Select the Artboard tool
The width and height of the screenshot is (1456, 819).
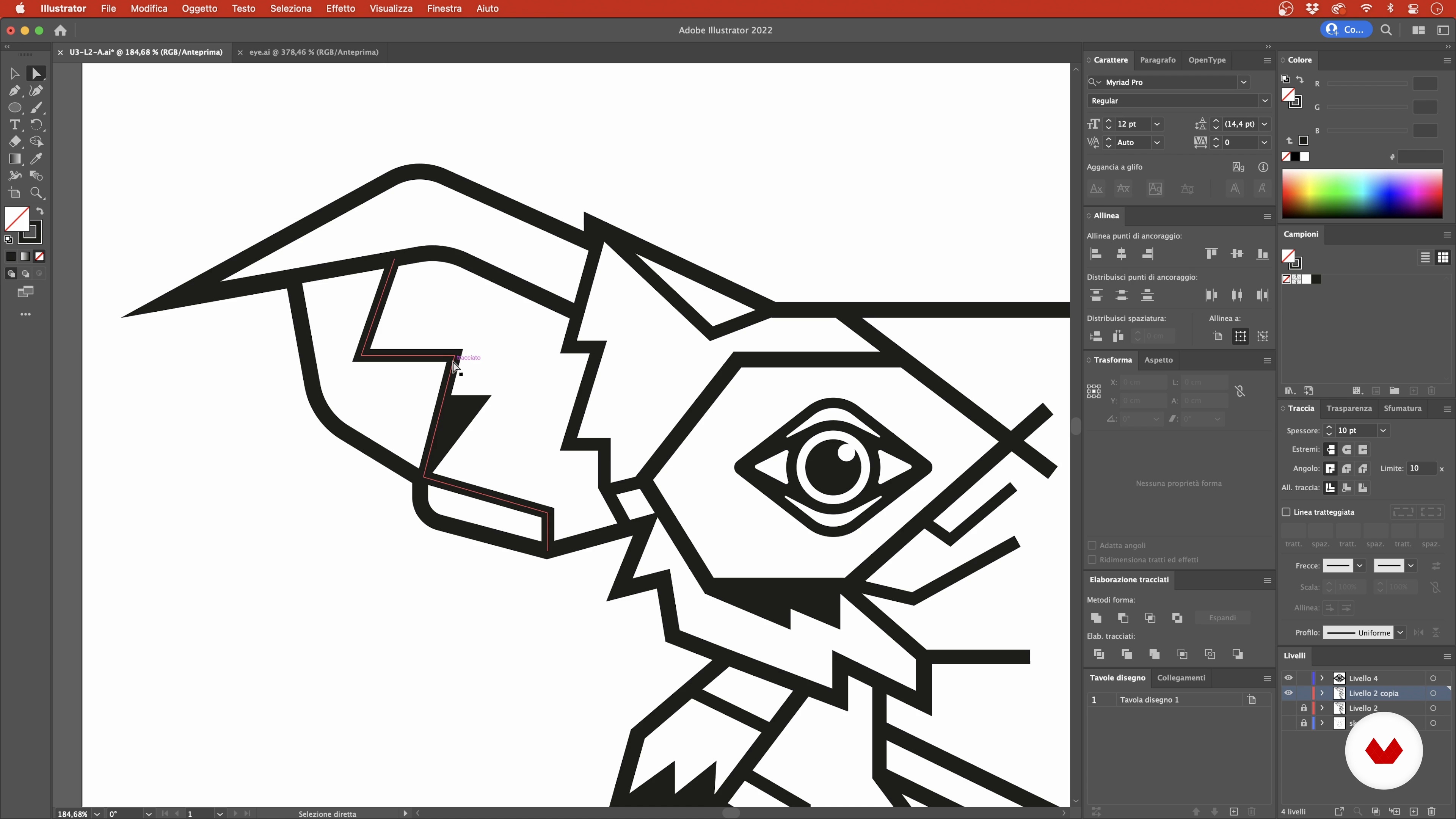(x=15, y=193)
